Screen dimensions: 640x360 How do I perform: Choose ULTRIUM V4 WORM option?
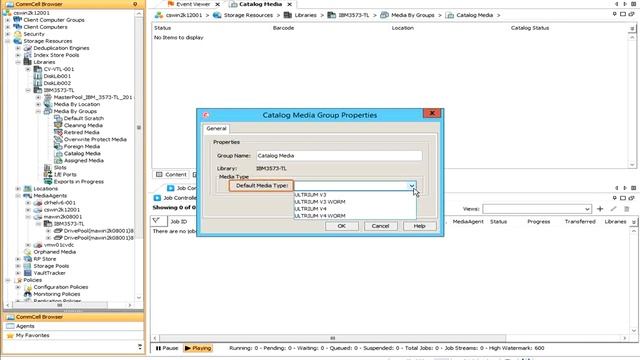(x=355, y=216)
